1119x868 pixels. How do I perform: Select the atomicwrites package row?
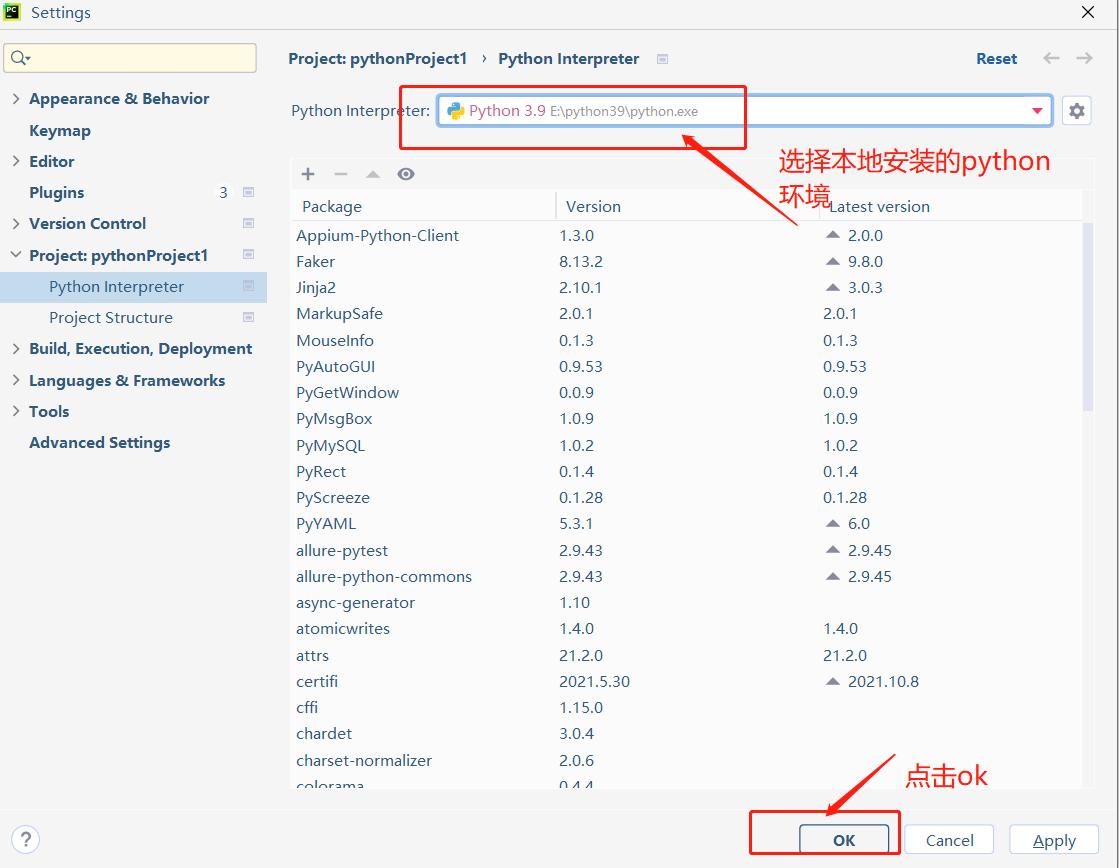coord(687,628)
